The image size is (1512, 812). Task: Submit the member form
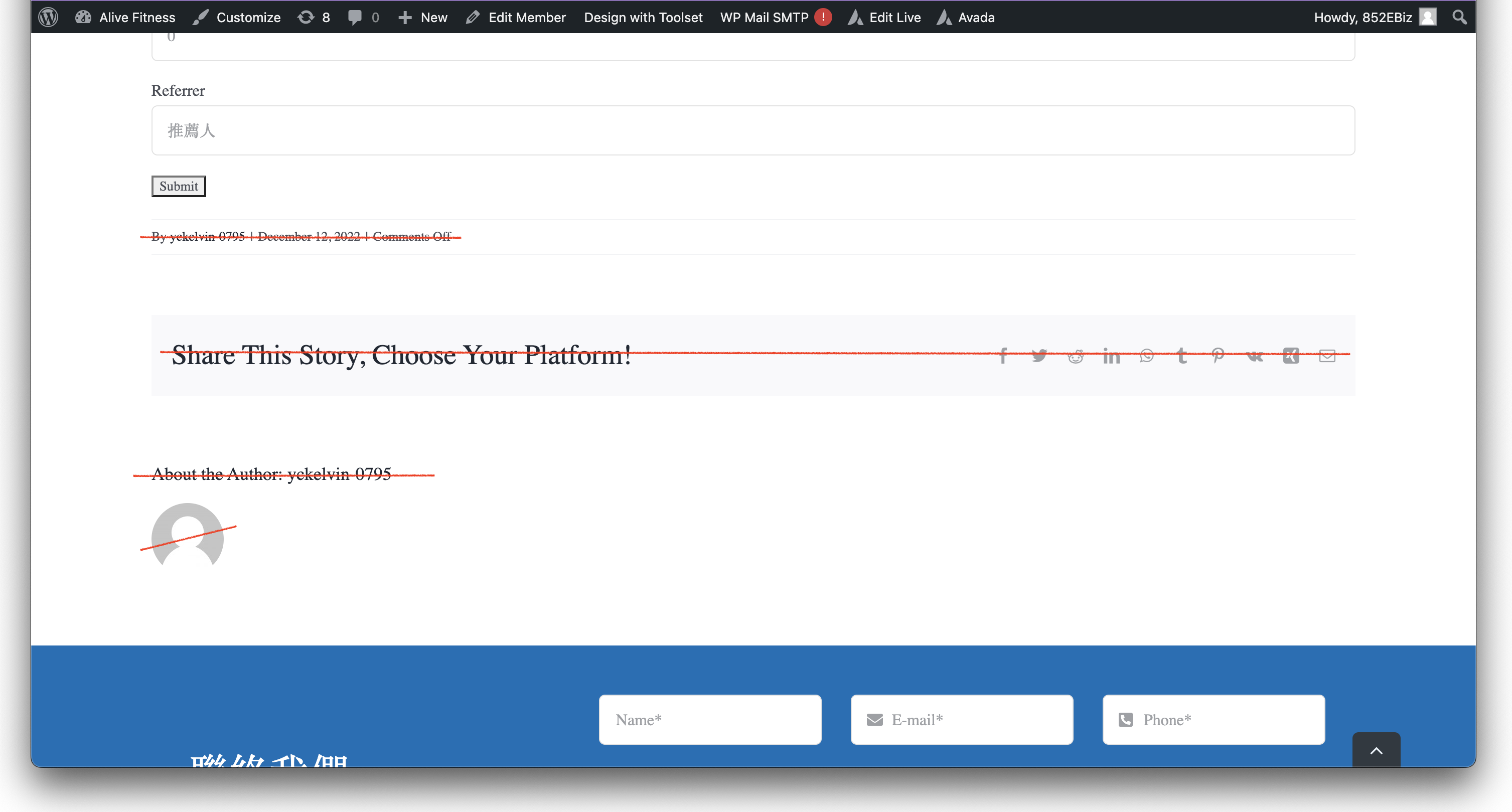pos(179,186)
